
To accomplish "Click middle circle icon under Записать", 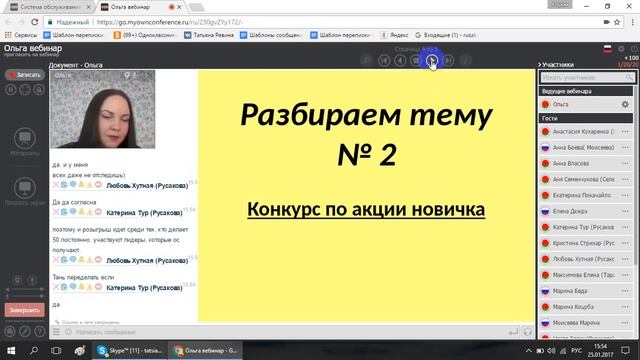I will click(25, 89).
